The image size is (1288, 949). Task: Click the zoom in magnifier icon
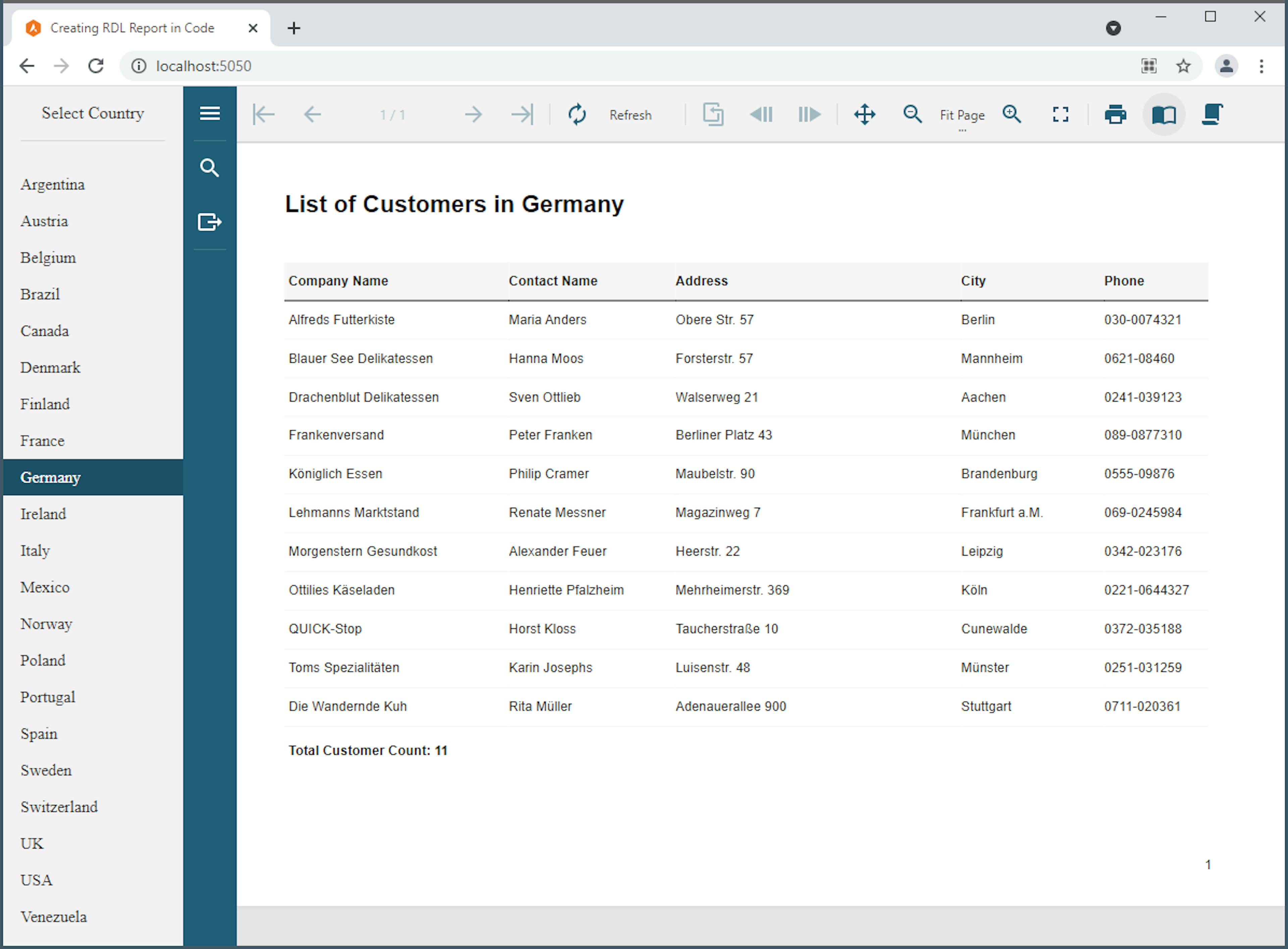coord(1012,114)
